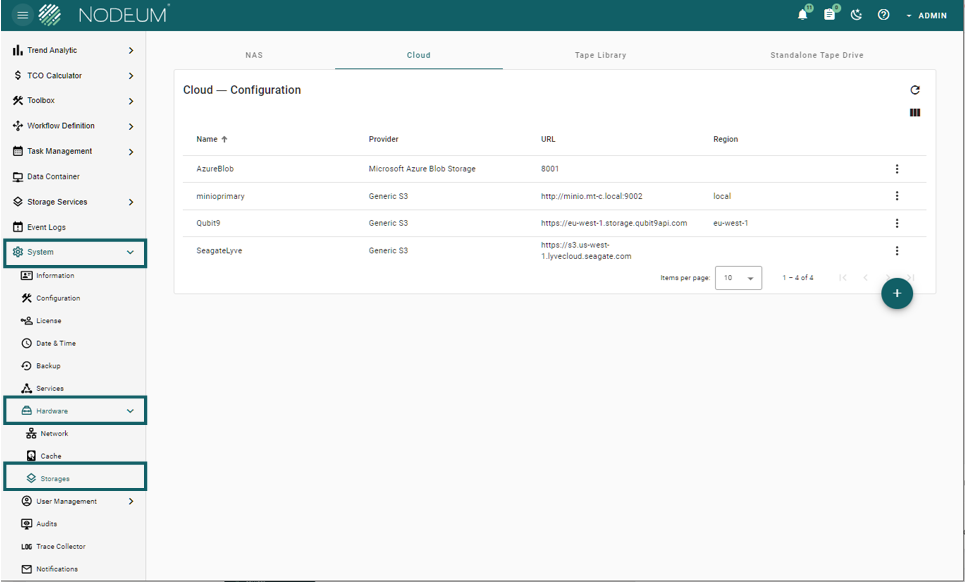Open the tasks clipboard icon in header

point(830,15)
